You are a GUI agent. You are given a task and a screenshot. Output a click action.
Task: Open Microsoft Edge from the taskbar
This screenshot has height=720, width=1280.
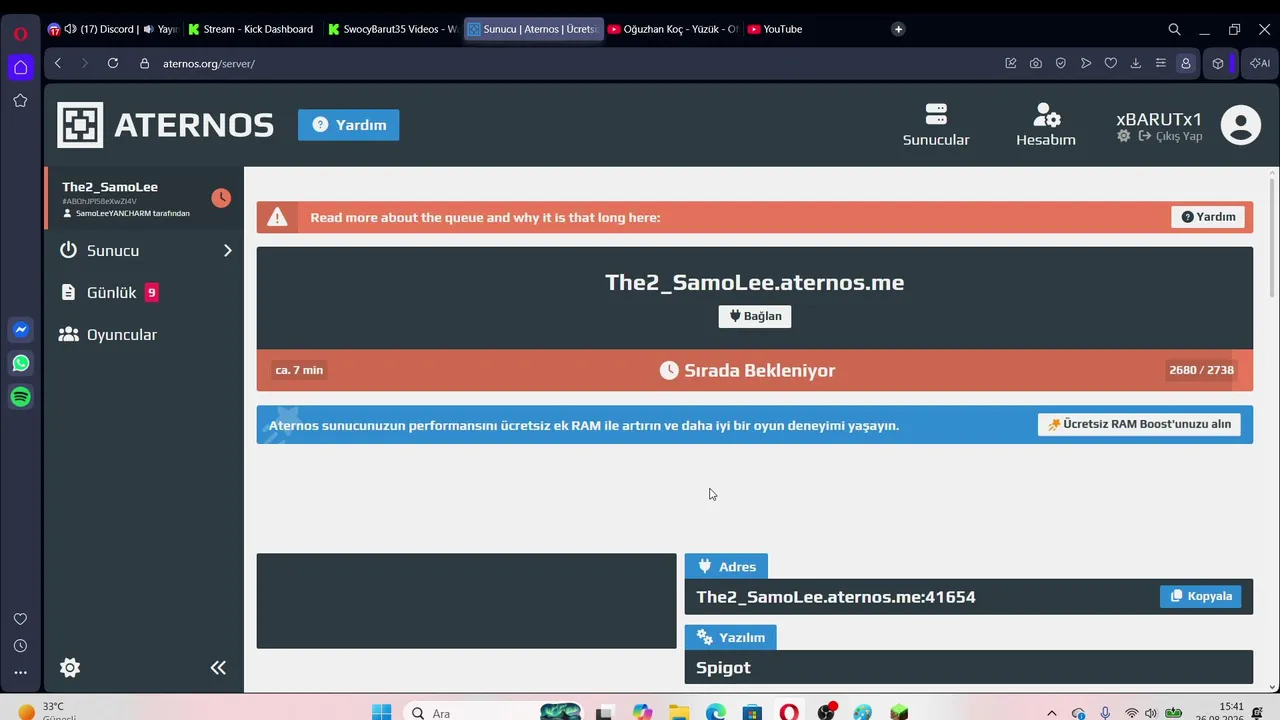click(x=716, y=713)
